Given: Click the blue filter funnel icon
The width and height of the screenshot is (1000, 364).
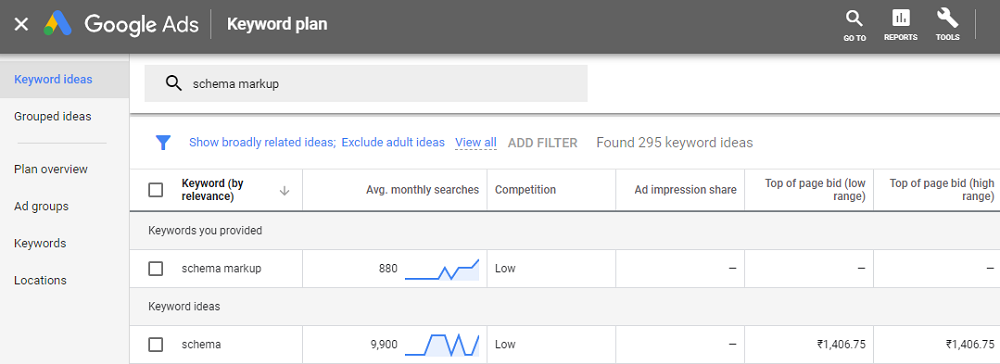Looking at the screenshot, I should click(164, 142).
